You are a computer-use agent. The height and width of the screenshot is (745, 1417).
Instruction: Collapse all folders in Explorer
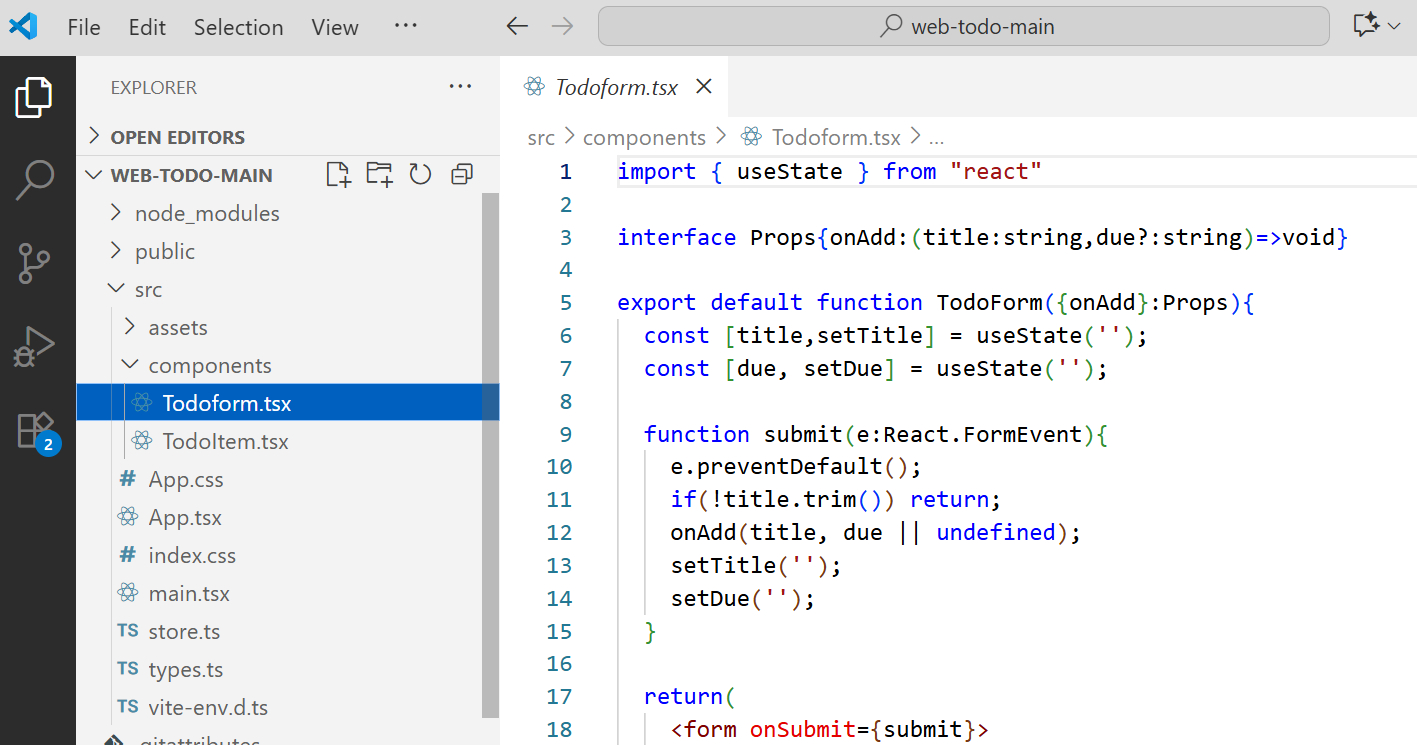tap(461, 175)
